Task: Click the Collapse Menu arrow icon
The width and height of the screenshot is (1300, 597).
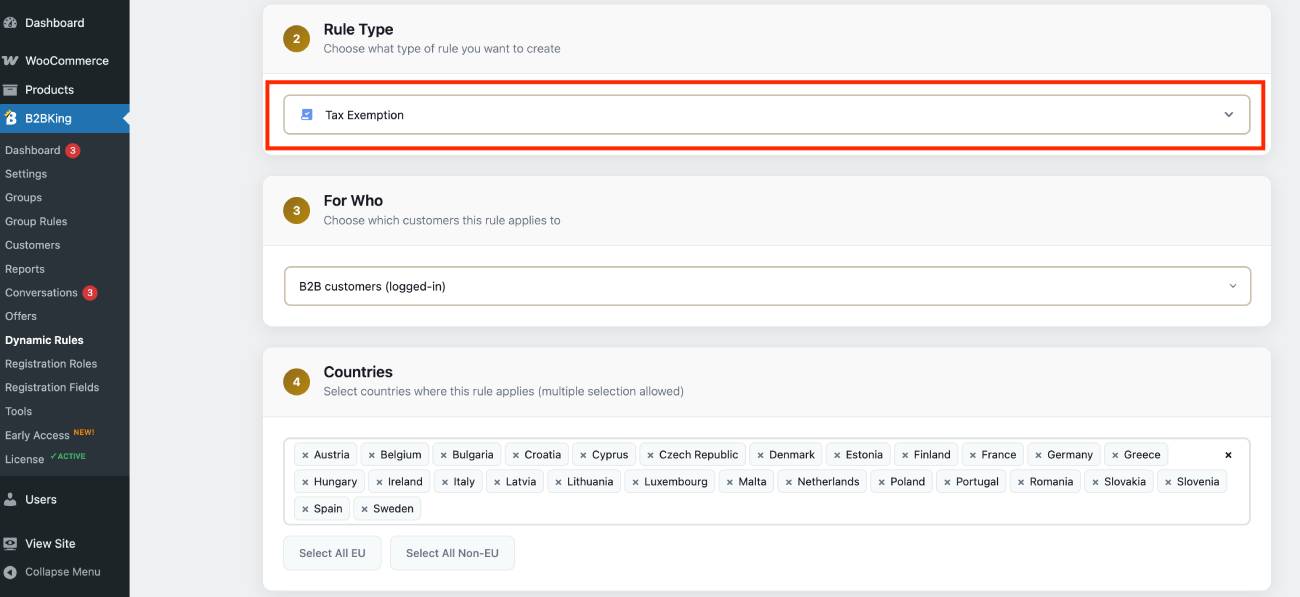Action: pos(10,572)
